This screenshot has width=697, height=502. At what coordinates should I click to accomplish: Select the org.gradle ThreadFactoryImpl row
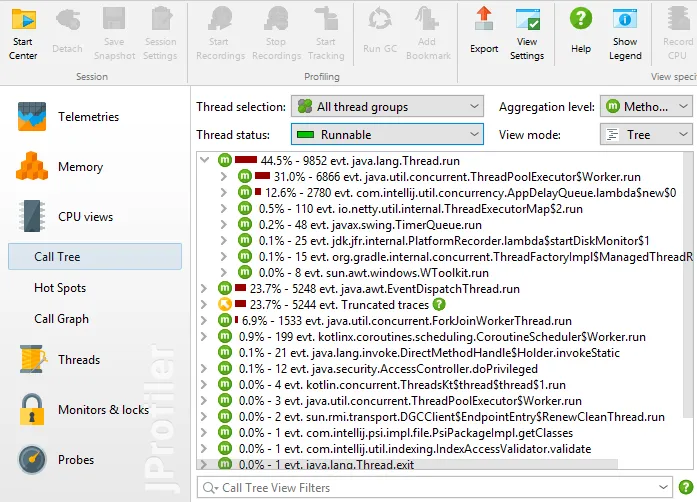(x=465, y=257)
